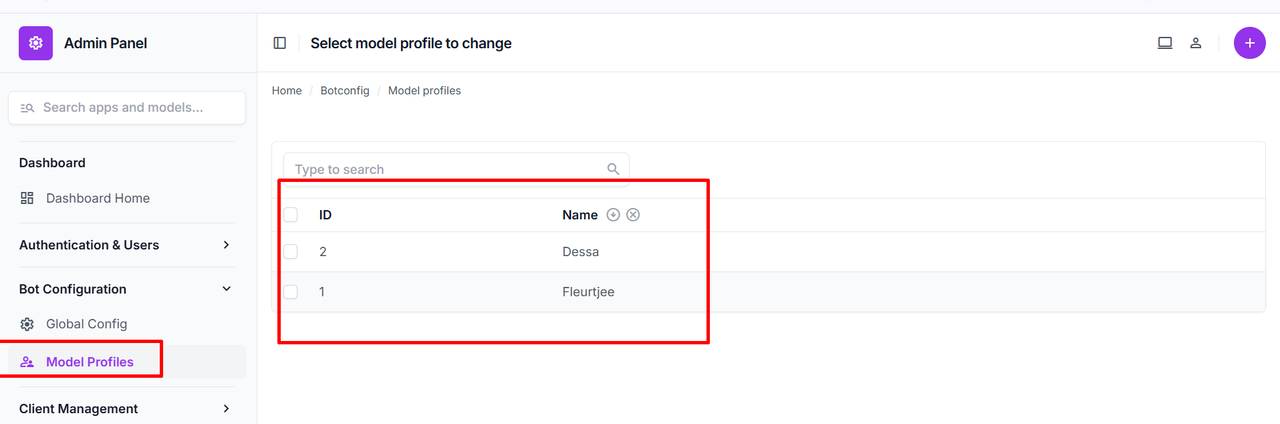Click the monitor theme icon

(x=1165, y=43)
